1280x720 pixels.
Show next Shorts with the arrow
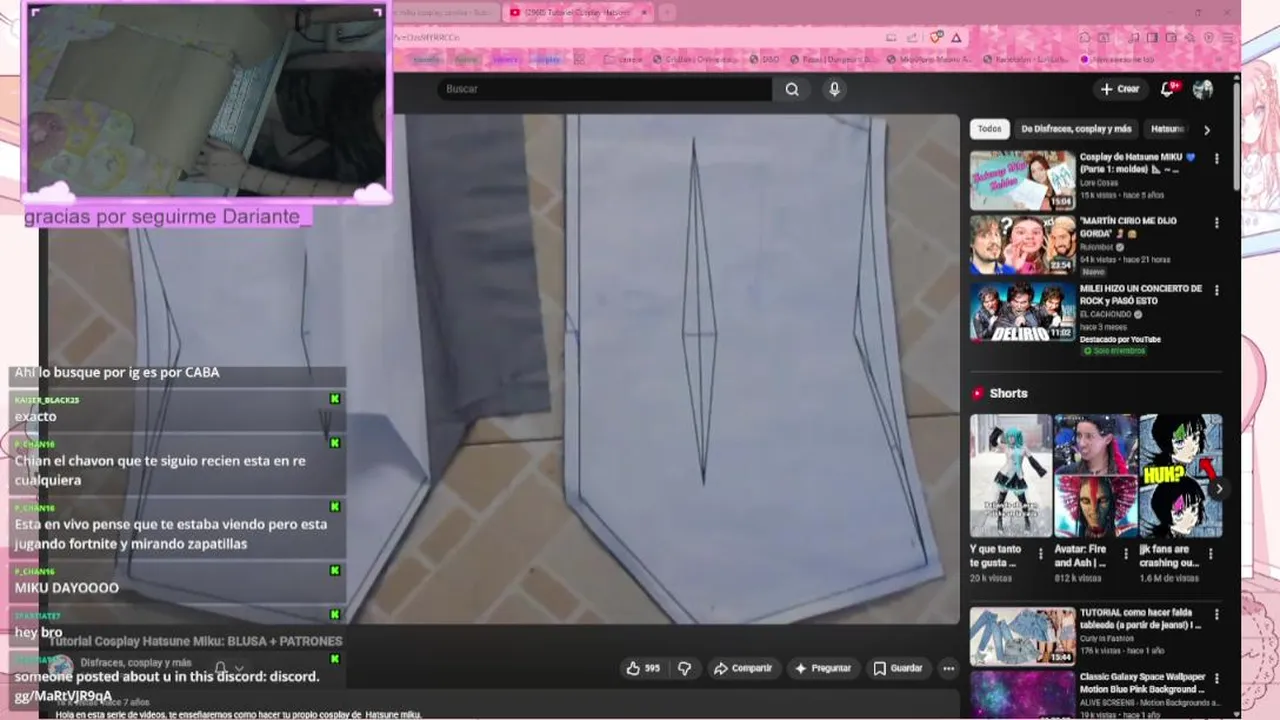pyautogui.click(x=1219, y=489)
